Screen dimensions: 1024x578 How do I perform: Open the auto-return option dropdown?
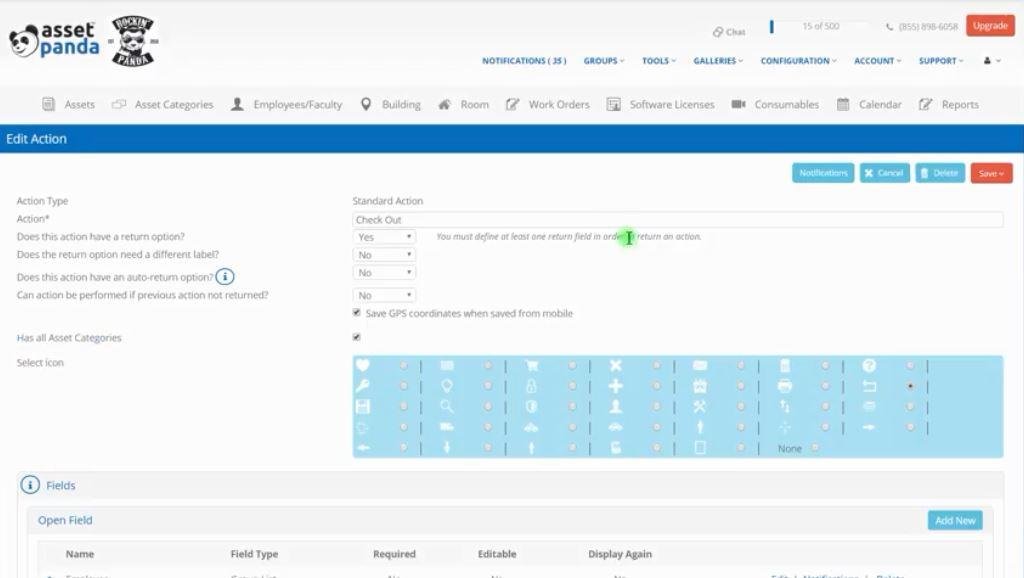[384, 272]
